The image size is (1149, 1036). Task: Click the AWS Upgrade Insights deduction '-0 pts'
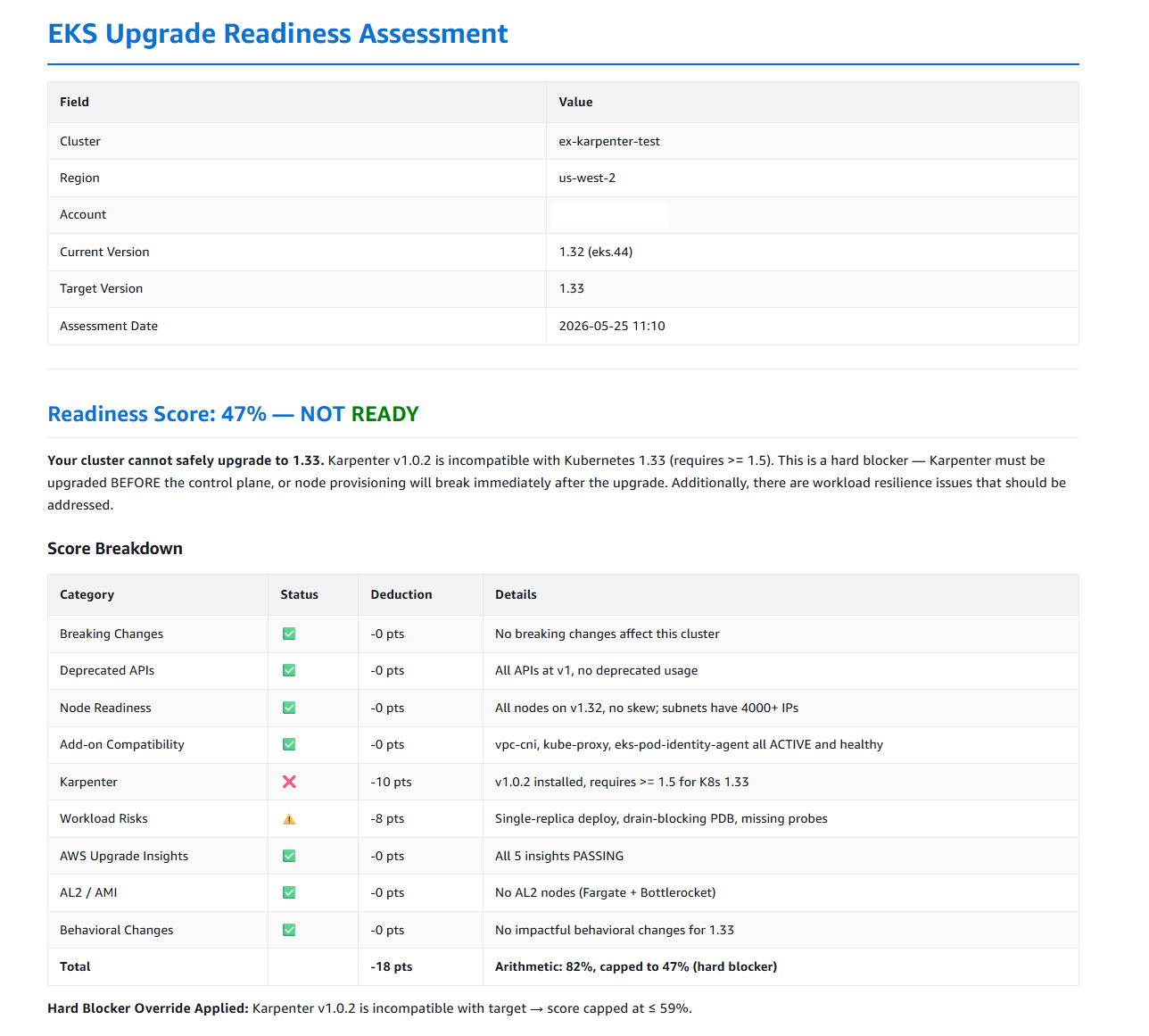387,856
